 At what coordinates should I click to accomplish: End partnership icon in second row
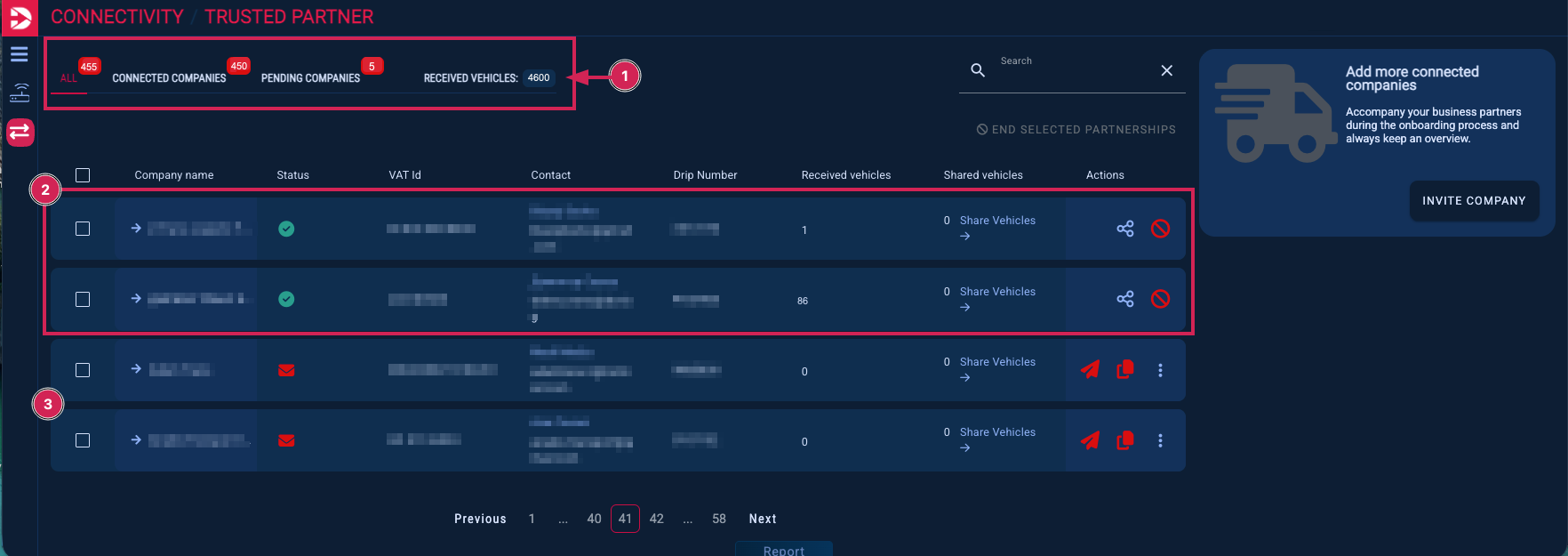[x=1160, y=299]
